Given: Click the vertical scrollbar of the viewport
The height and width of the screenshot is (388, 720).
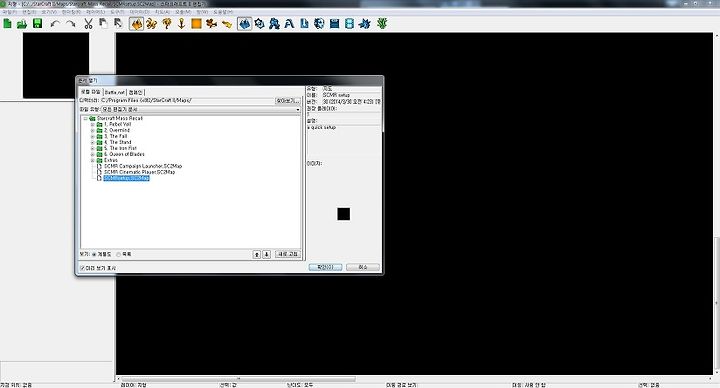Looking at the screenshot, I should click(x=716, y=303).
